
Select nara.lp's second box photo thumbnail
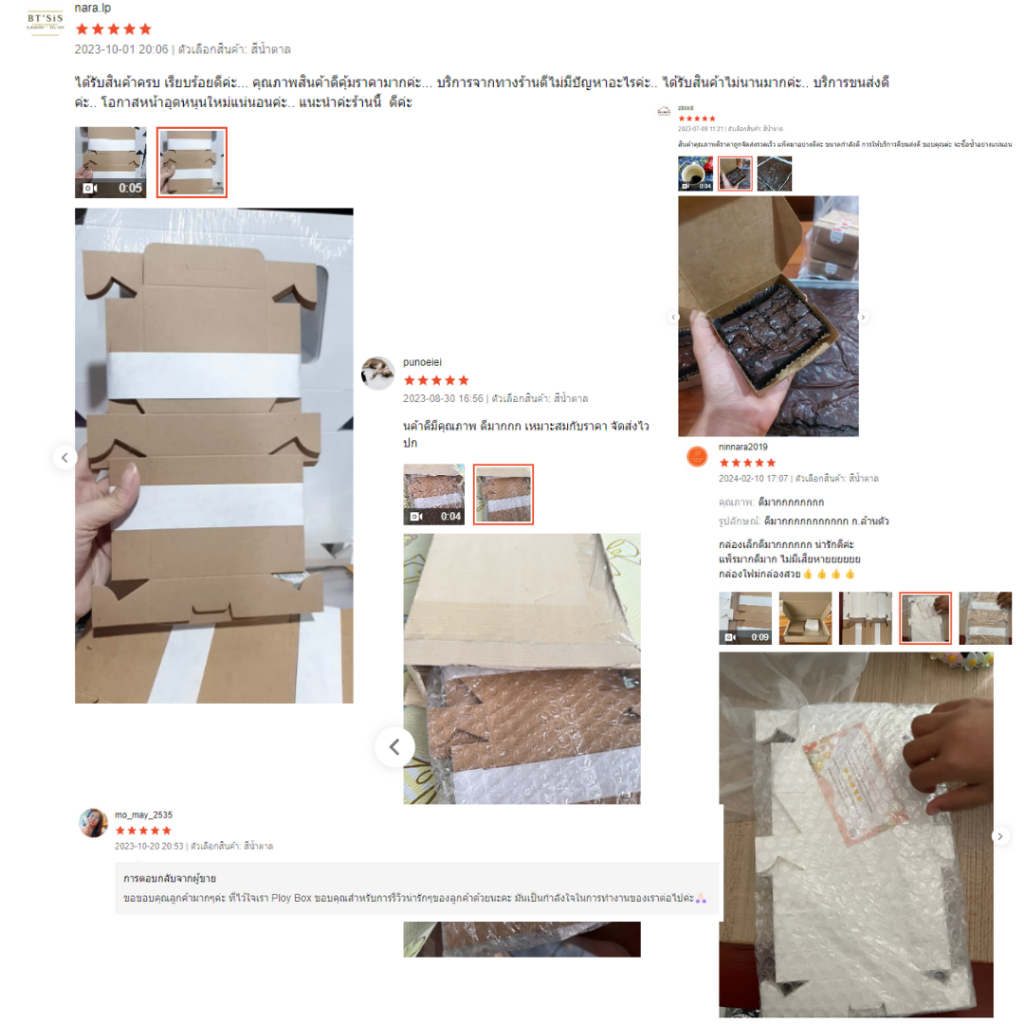pos(192,162)
